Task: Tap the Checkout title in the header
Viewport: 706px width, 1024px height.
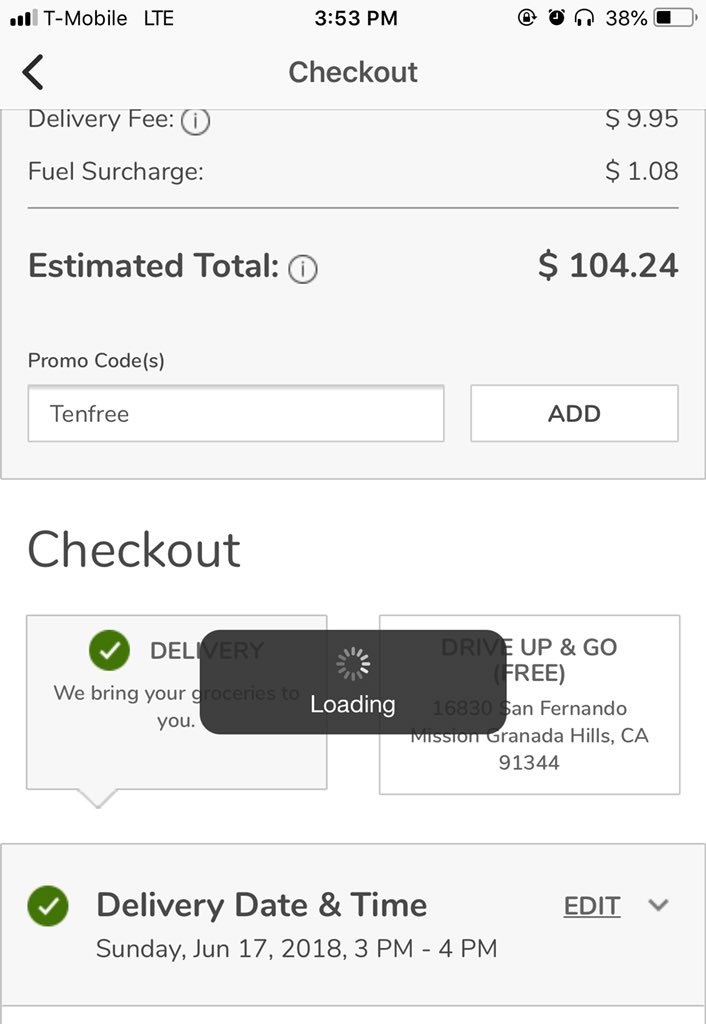Action: pos(353,72)
